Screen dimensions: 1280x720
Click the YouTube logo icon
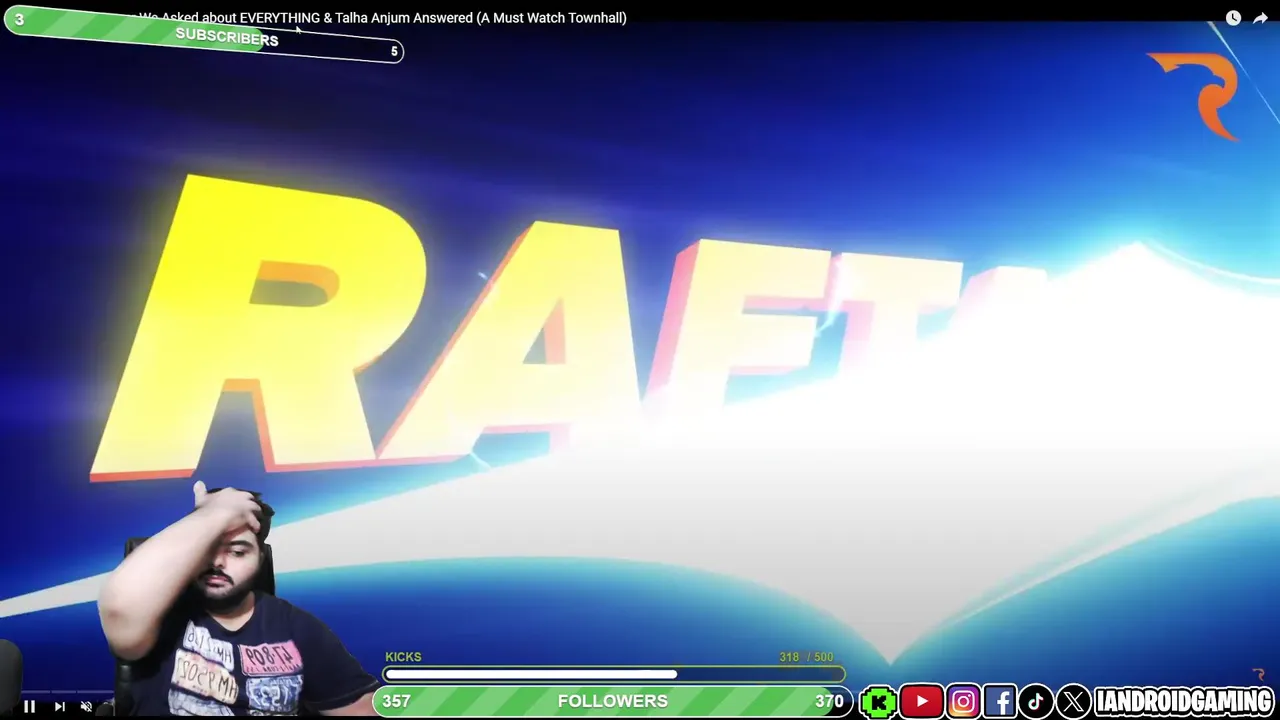[x=921, y=702]
